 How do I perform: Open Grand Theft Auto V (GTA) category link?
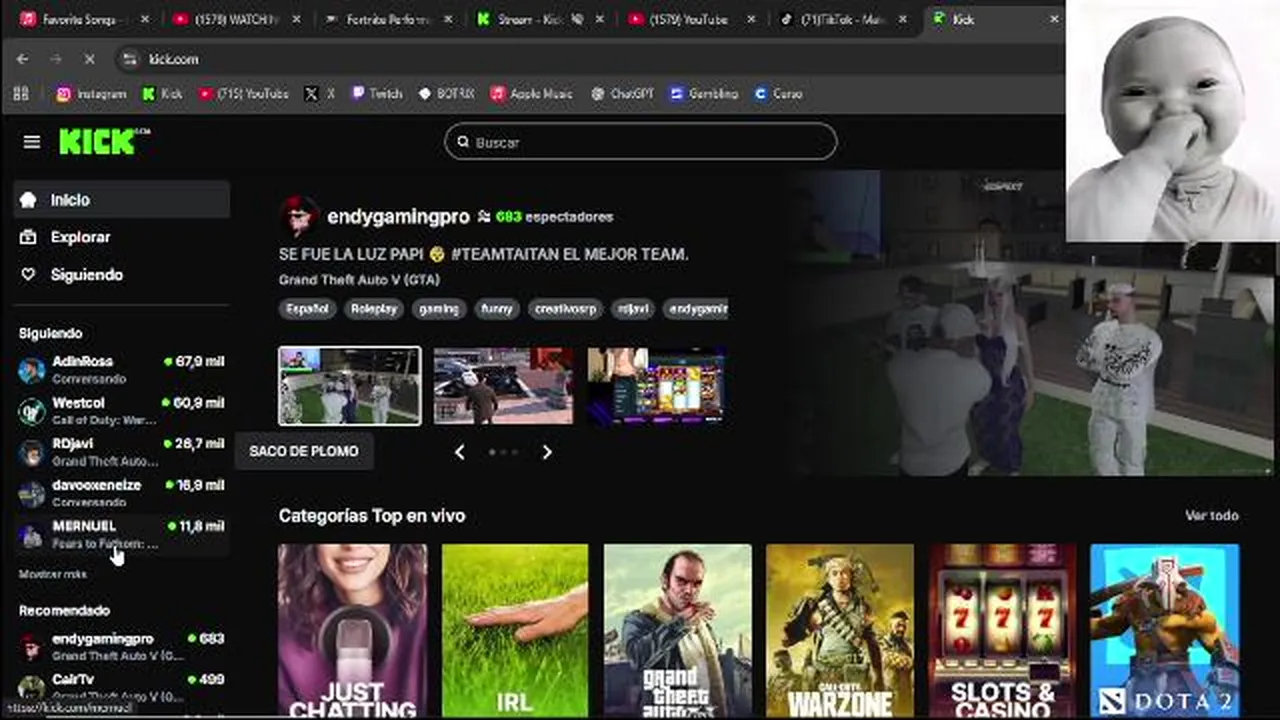click(359, 280)
